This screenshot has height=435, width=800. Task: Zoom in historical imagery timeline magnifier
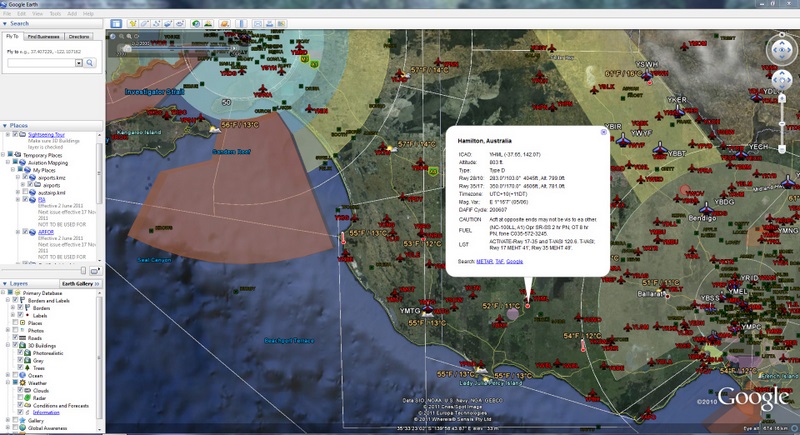(x=130, y=37)
